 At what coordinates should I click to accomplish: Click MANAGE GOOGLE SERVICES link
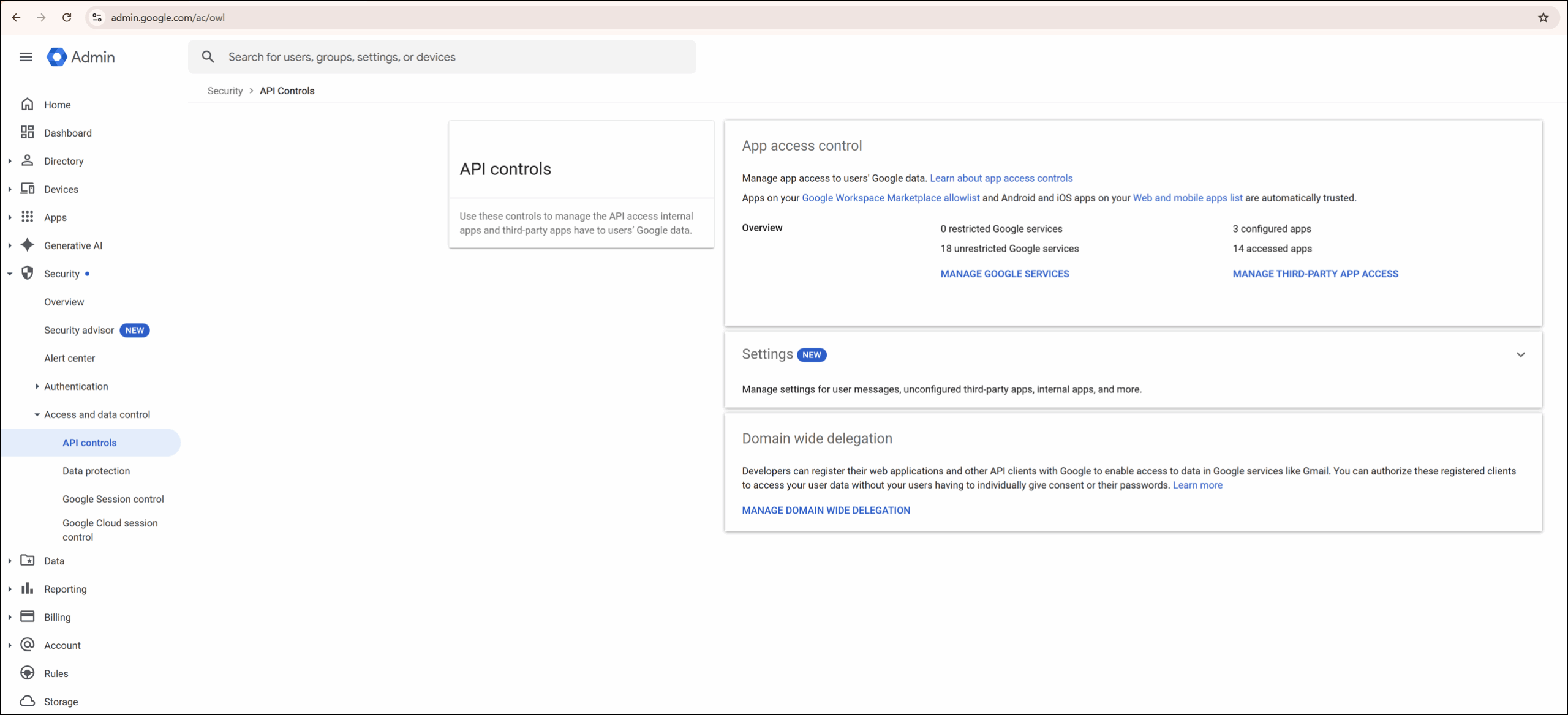click(x=1005, y=274)
